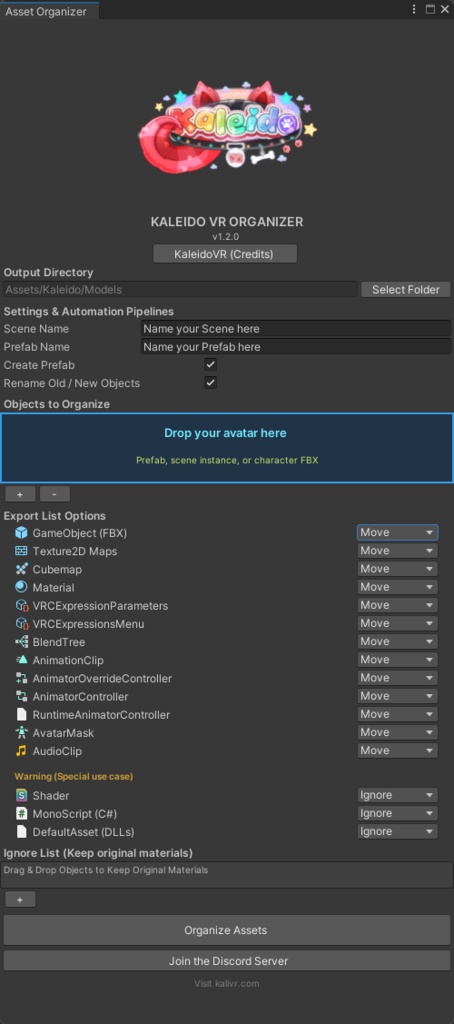Click the GameObject (FBX) cube icon
This screenshot has height=1024, width=454.
pos(22,533)
